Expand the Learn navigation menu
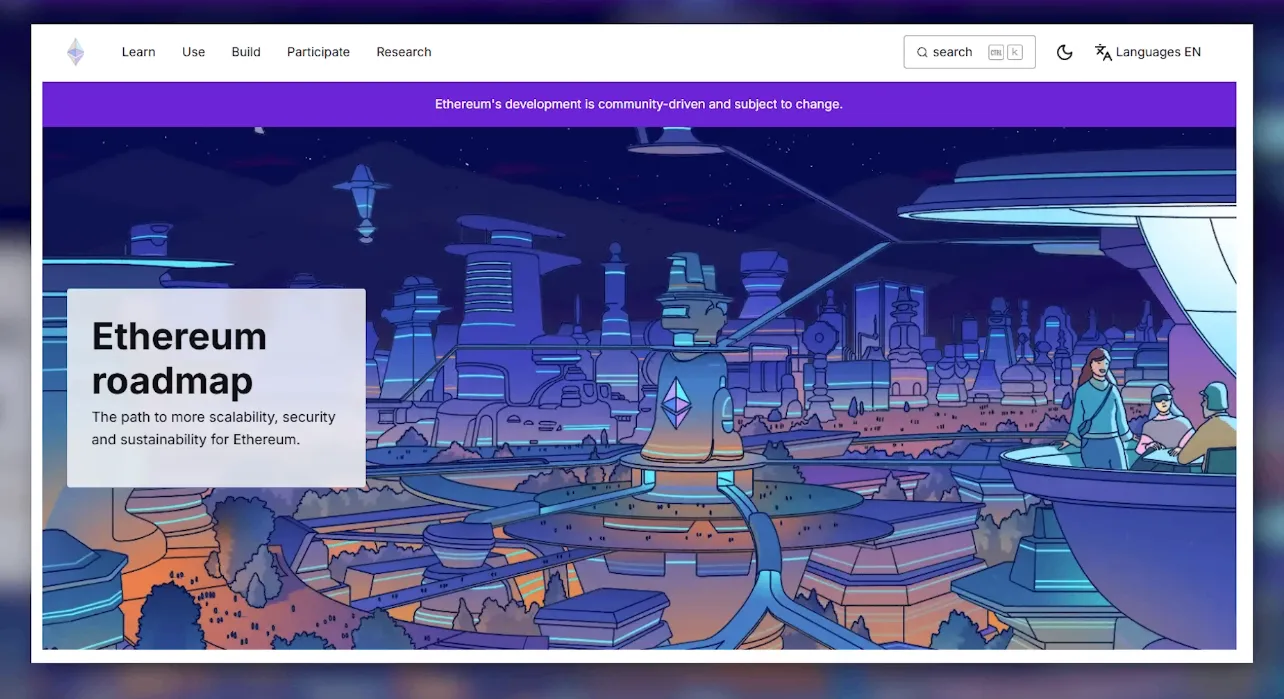 [x=138, y=52]
